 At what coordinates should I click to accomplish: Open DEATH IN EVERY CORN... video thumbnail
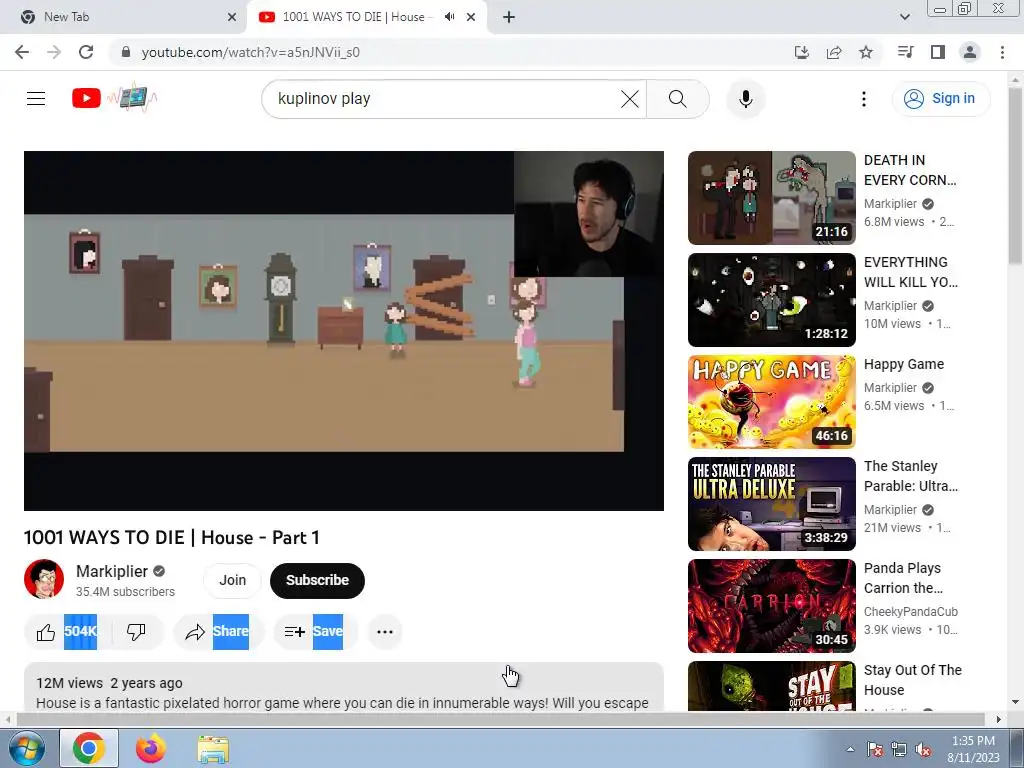tap(771, 198)
